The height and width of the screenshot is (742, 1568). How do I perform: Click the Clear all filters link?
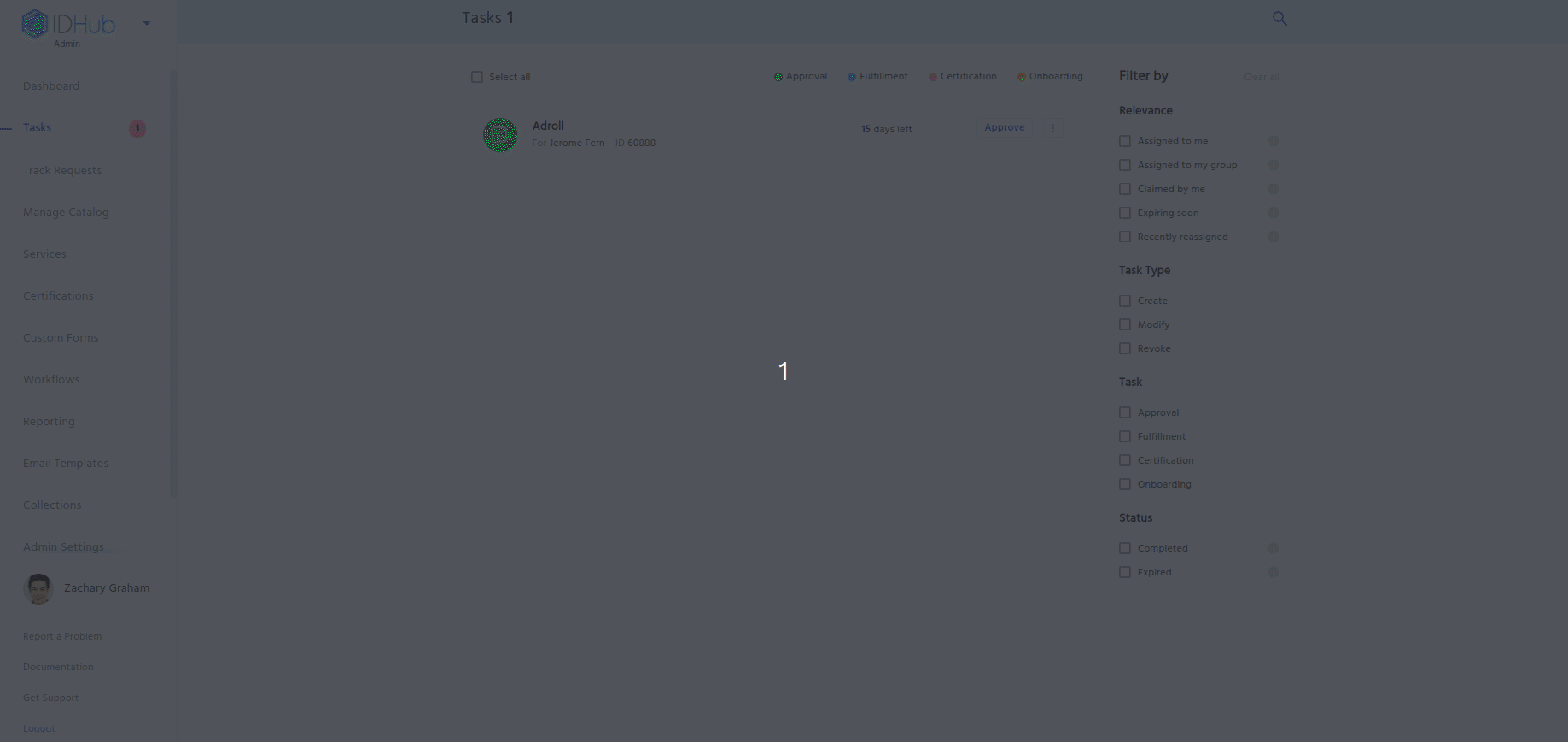[1261, 77]
